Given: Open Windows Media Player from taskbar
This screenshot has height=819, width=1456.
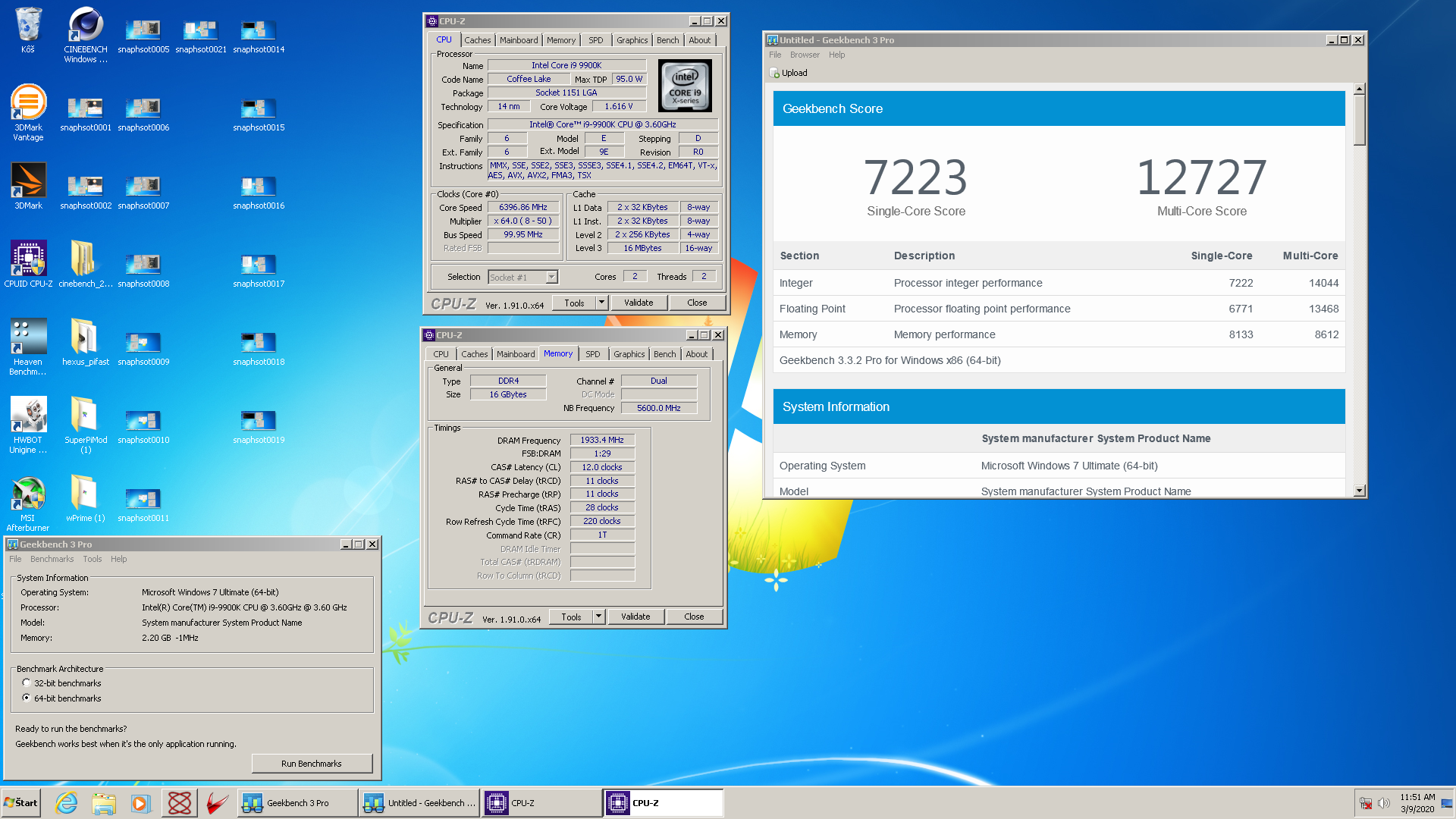Looking at the screenshot, I should (x=141, y=803).
